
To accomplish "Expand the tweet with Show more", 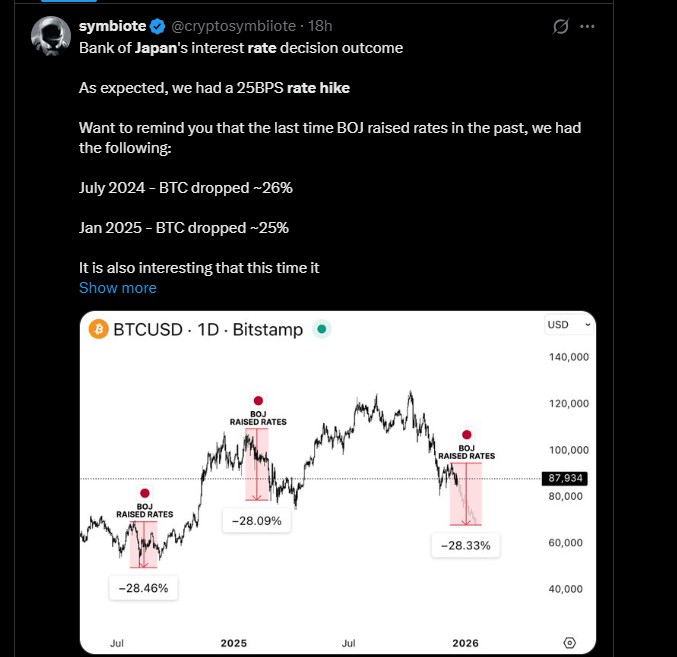I will pyautogui.click(x=118, y=288).
